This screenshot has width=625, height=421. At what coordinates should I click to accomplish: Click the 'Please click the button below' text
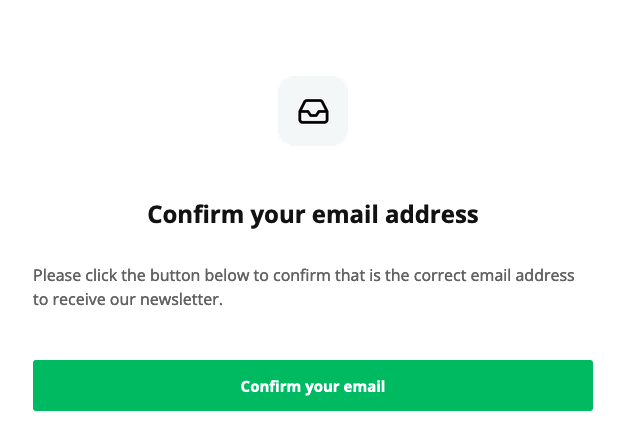point(141,275)
